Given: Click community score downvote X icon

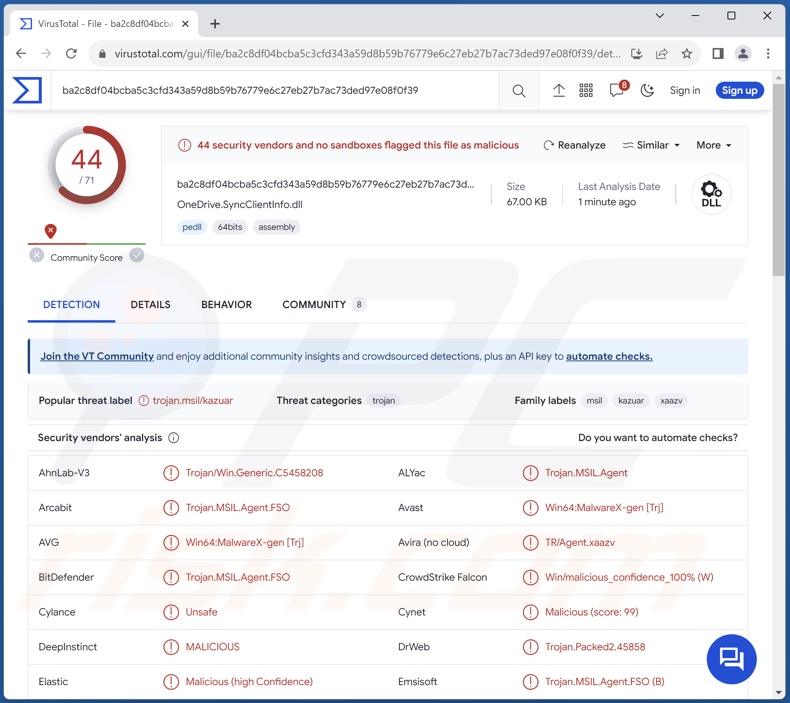Looking at the screenshot, I should click(x=36, y=255).
